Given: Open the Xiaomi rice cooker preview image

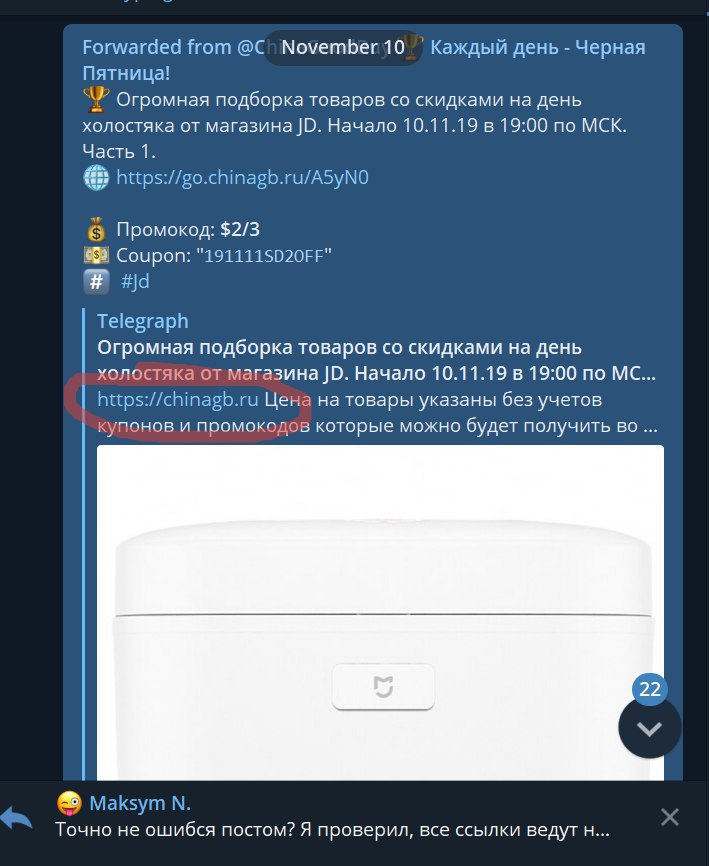Looking at the screenshot, I should (x=380, y=612).
